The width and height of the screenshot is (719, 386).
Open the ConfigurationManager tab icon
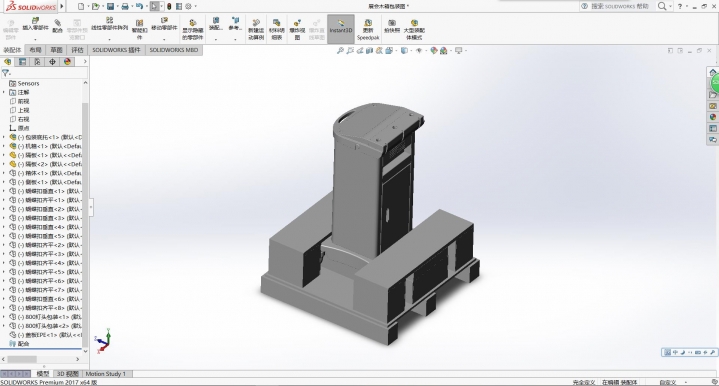pyautogui.click(x=38, y=61)
